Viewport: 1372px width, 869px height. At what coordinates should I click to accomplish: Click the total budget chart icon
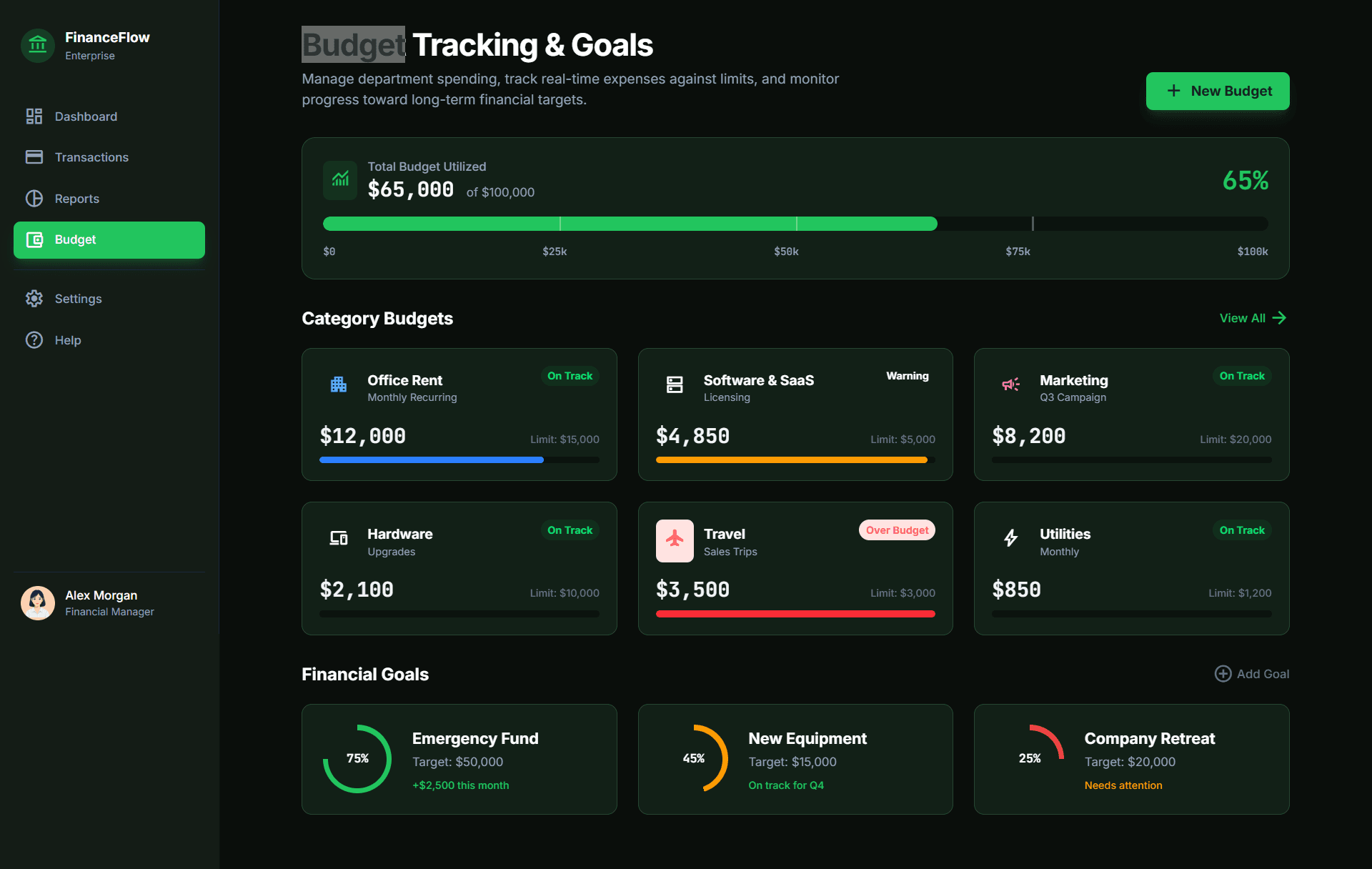(x=340, y=179)
